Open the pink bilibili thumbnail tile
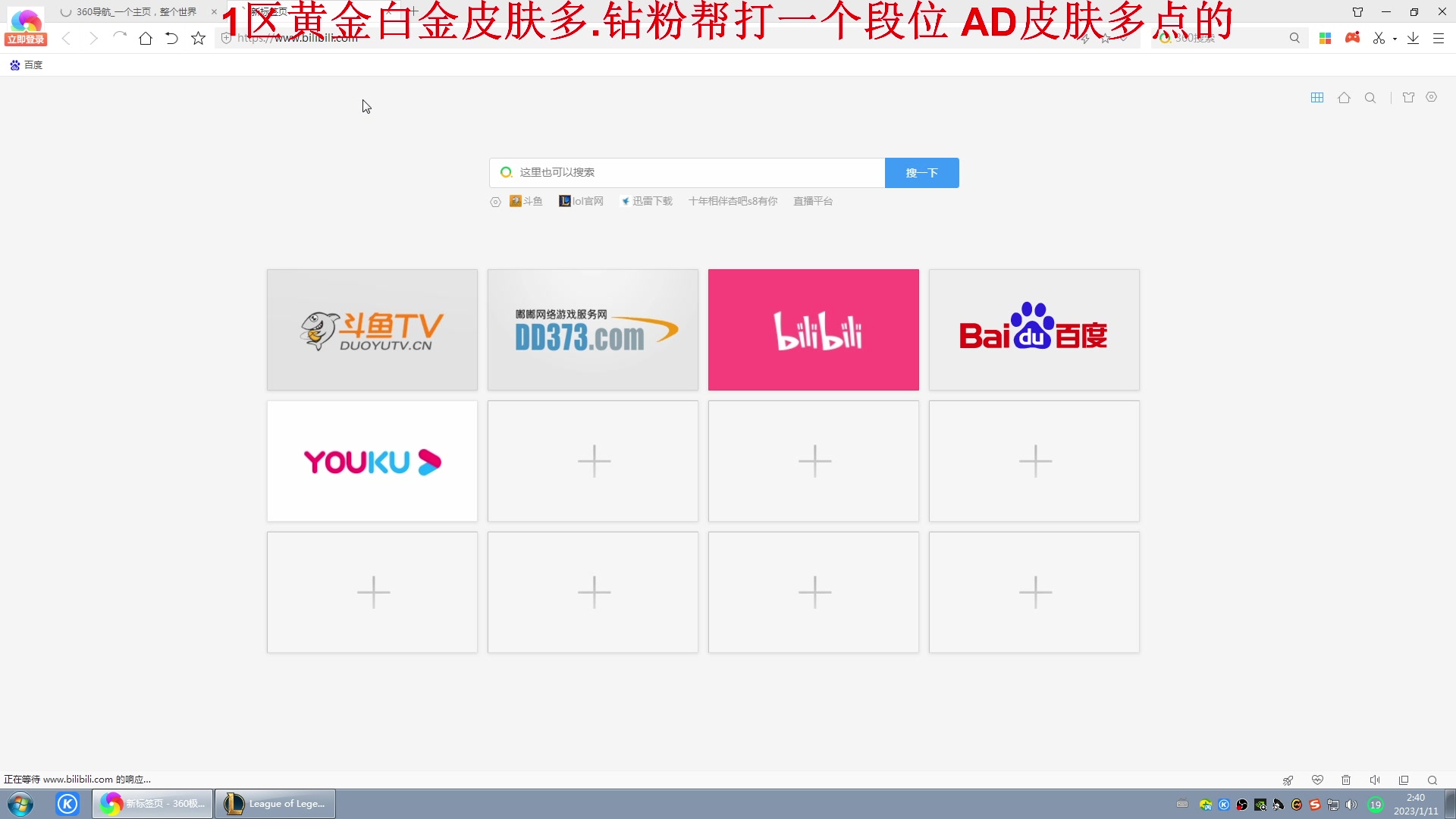 tap(814, 330)
